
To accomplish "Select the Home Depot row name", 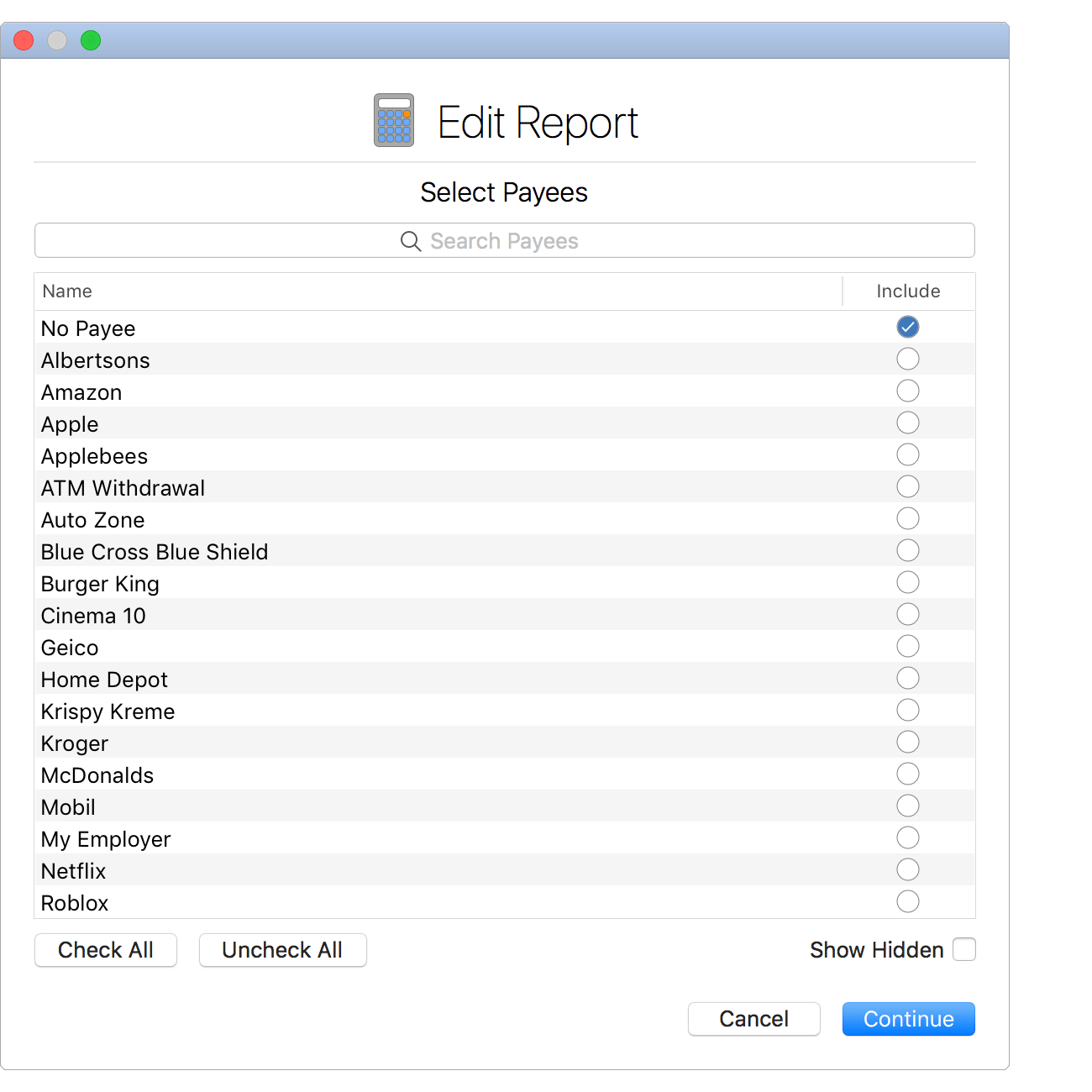I will click(104, 680).
